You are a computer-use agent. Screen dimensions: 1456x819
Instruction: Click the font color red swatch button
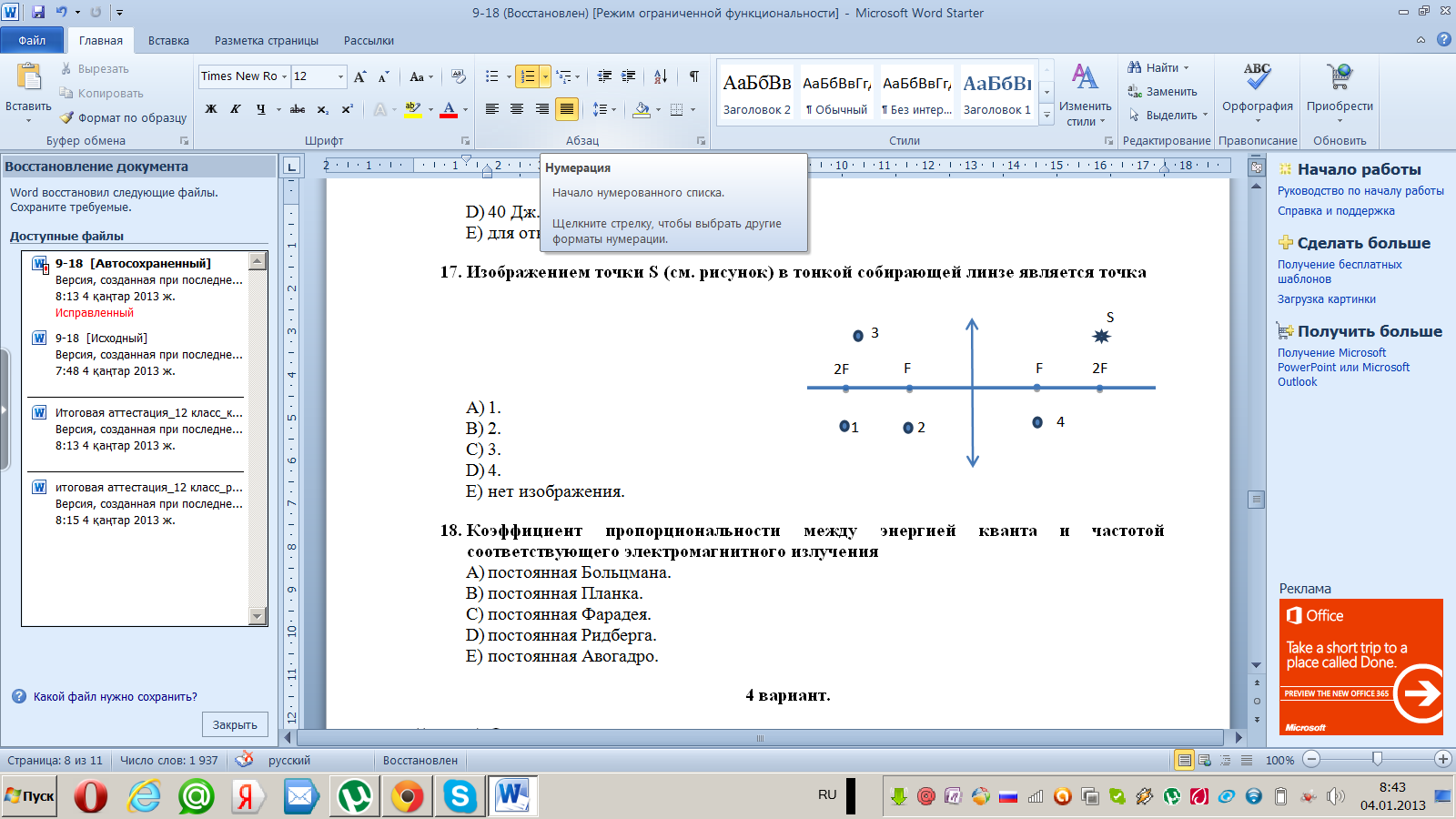coord(449,109)
